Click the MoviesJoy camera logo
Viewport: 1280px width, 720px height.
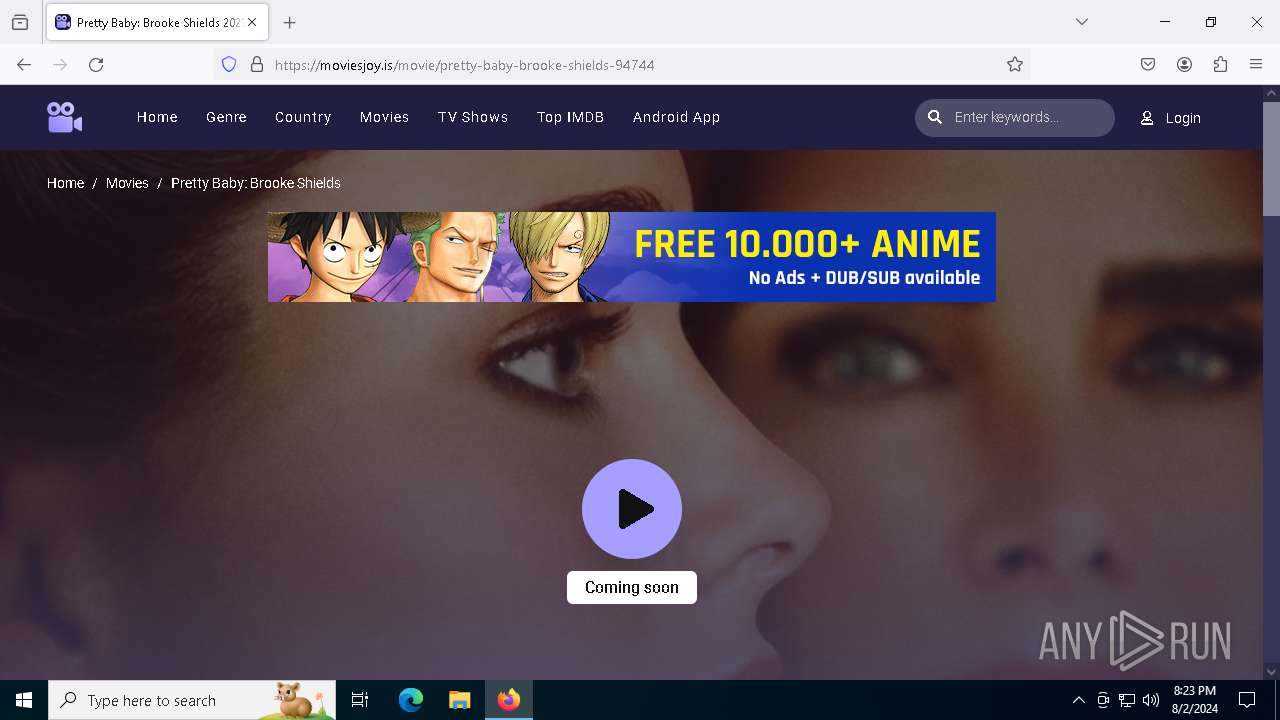pyautogui.click(x=64, y=117)
